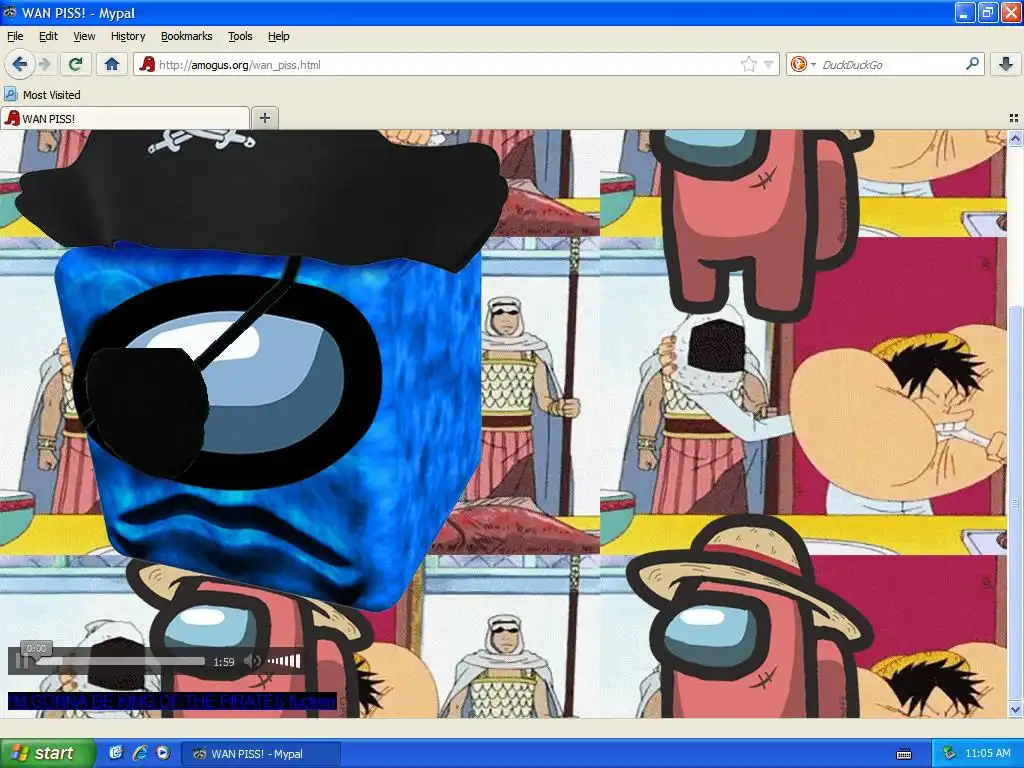1024x768 pixels.
Task: Select the WAN PISS! tab
Action: point(125,118)
